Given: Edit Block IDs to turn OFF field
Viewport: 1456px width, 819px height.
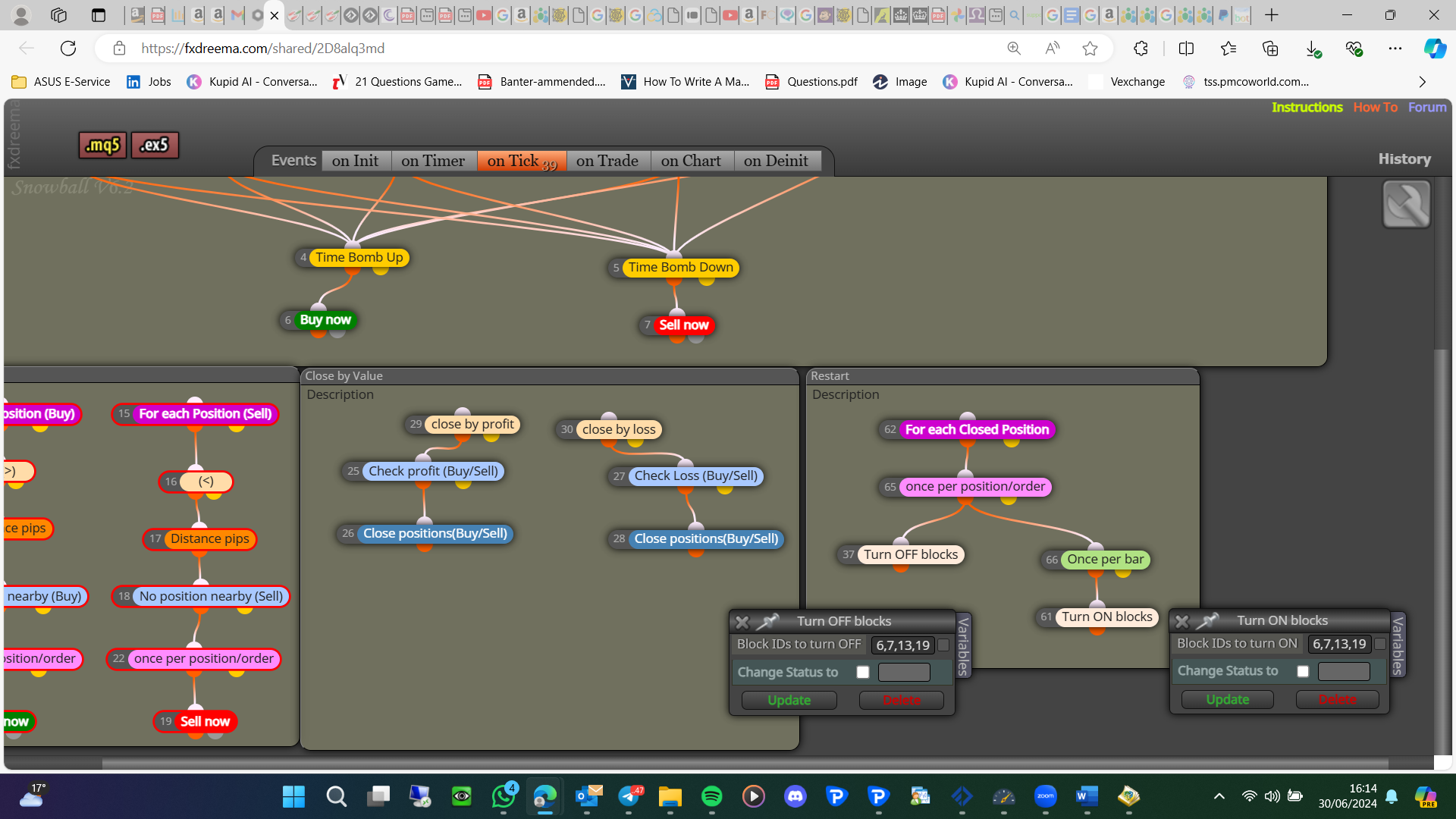Looking at the screenshot, I should tap(902, 645).
